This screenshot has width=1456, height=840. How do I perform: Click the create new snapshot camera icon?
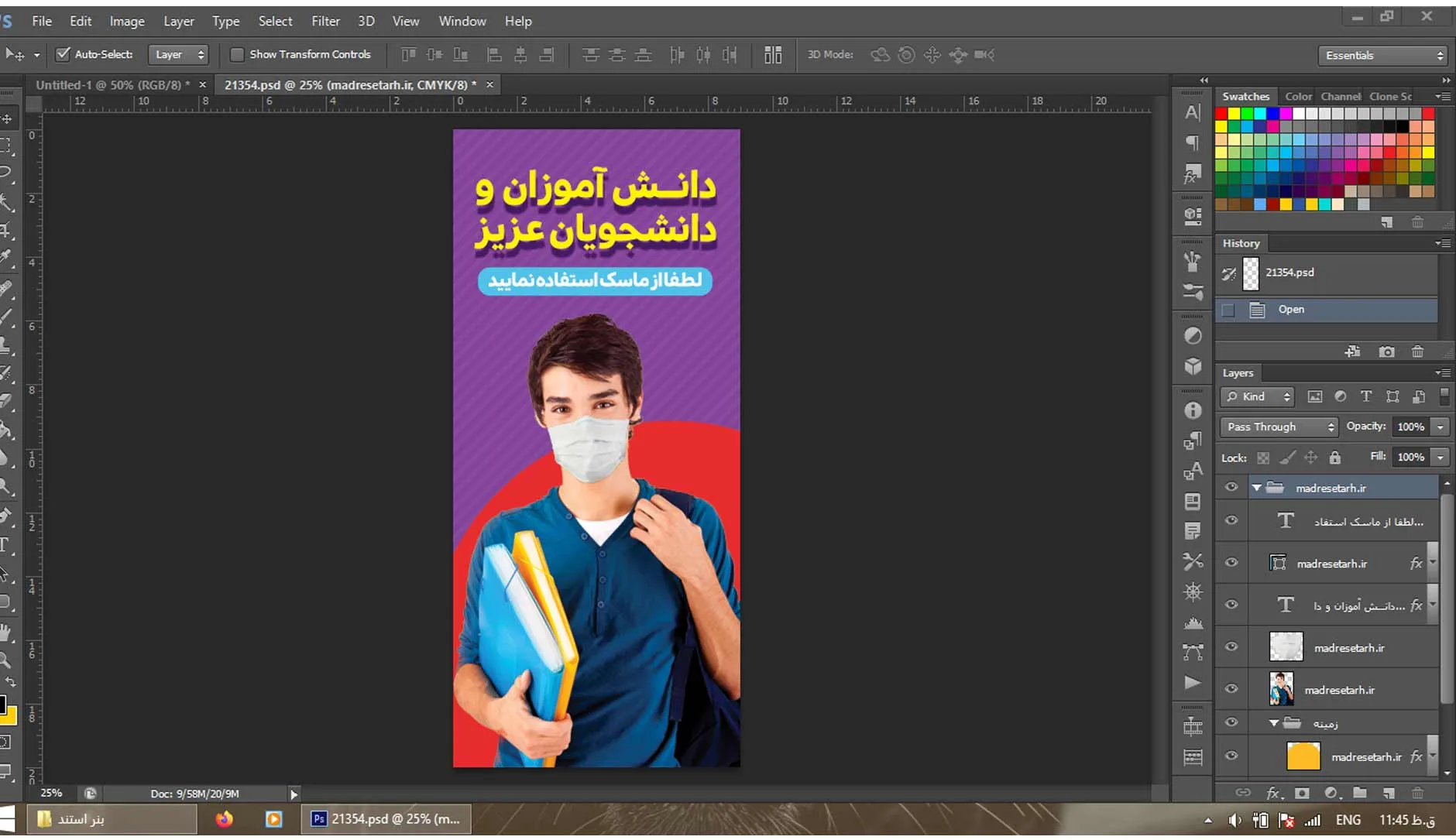pyautogui.click(x=1386, y=351)
